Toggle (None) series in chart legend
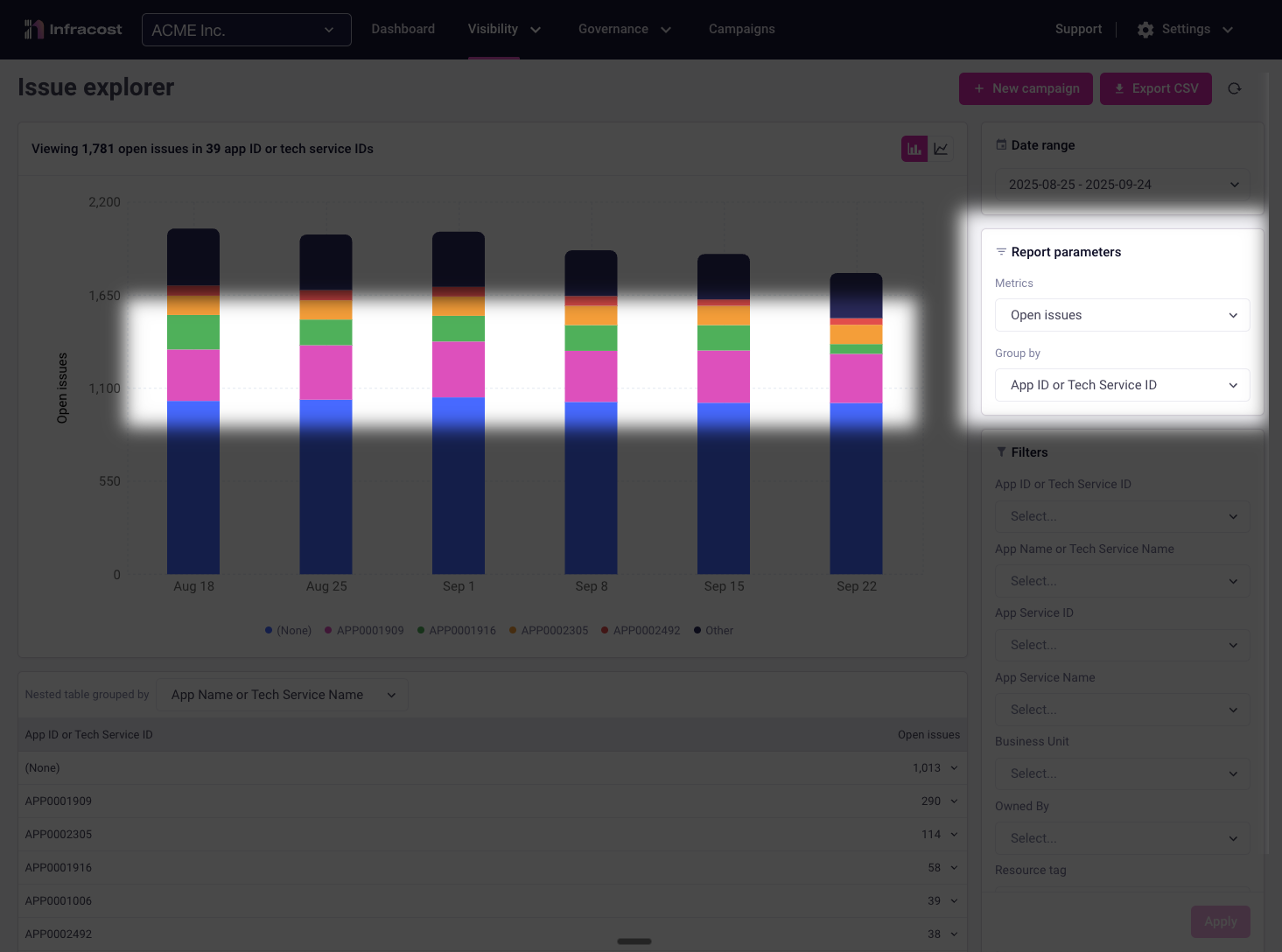The image size is (1282, 952). pos(288,631)
